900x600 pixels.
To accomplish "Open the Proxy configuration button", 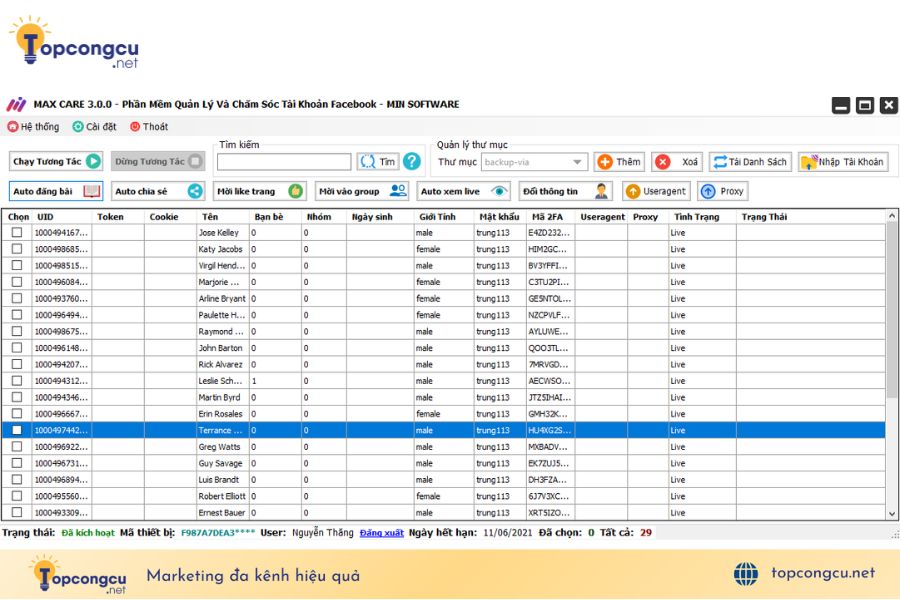I will tap(723, 191).
